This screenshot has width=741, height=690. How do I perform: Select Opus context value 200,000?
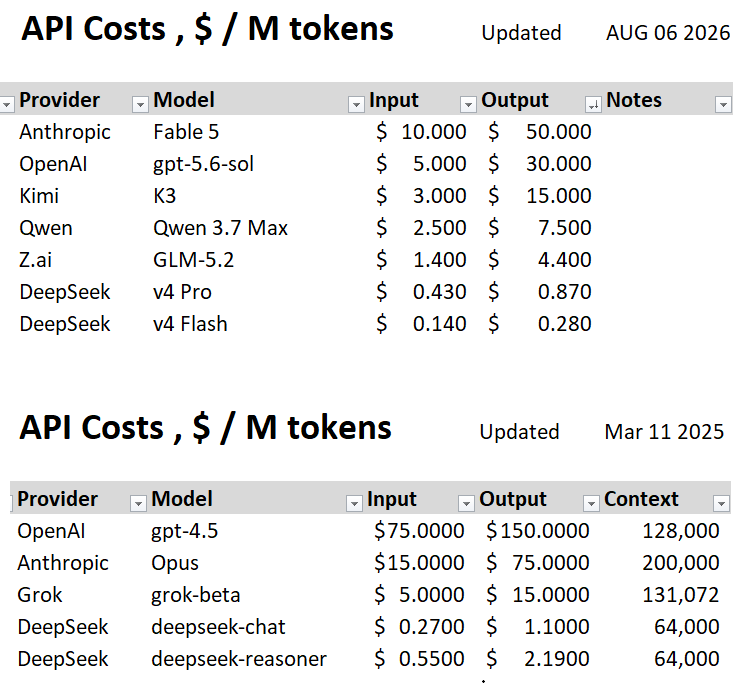click(x=681, y=563)
